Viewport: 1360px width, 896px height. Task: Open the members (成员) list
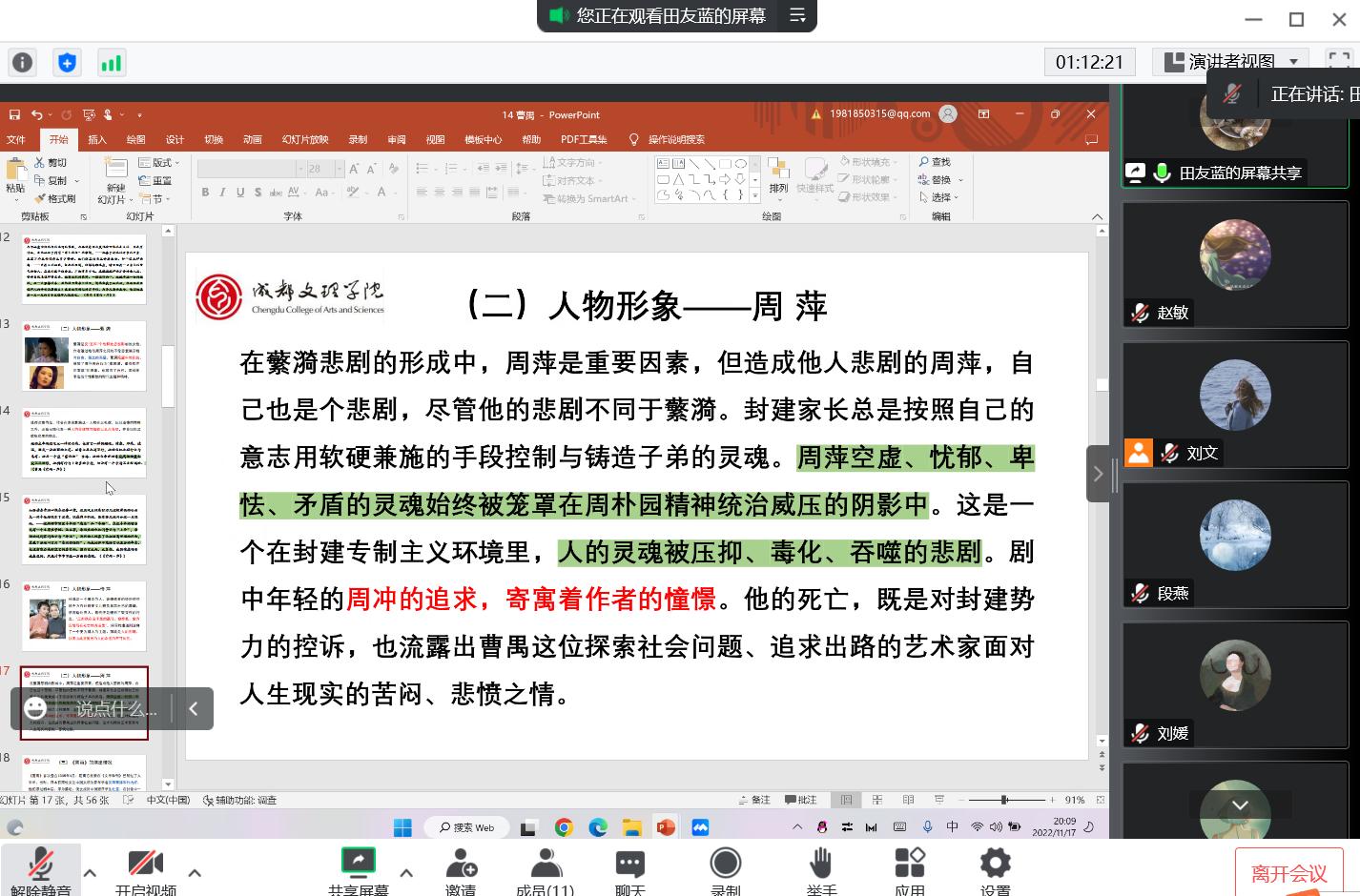[x=546, y=869]
